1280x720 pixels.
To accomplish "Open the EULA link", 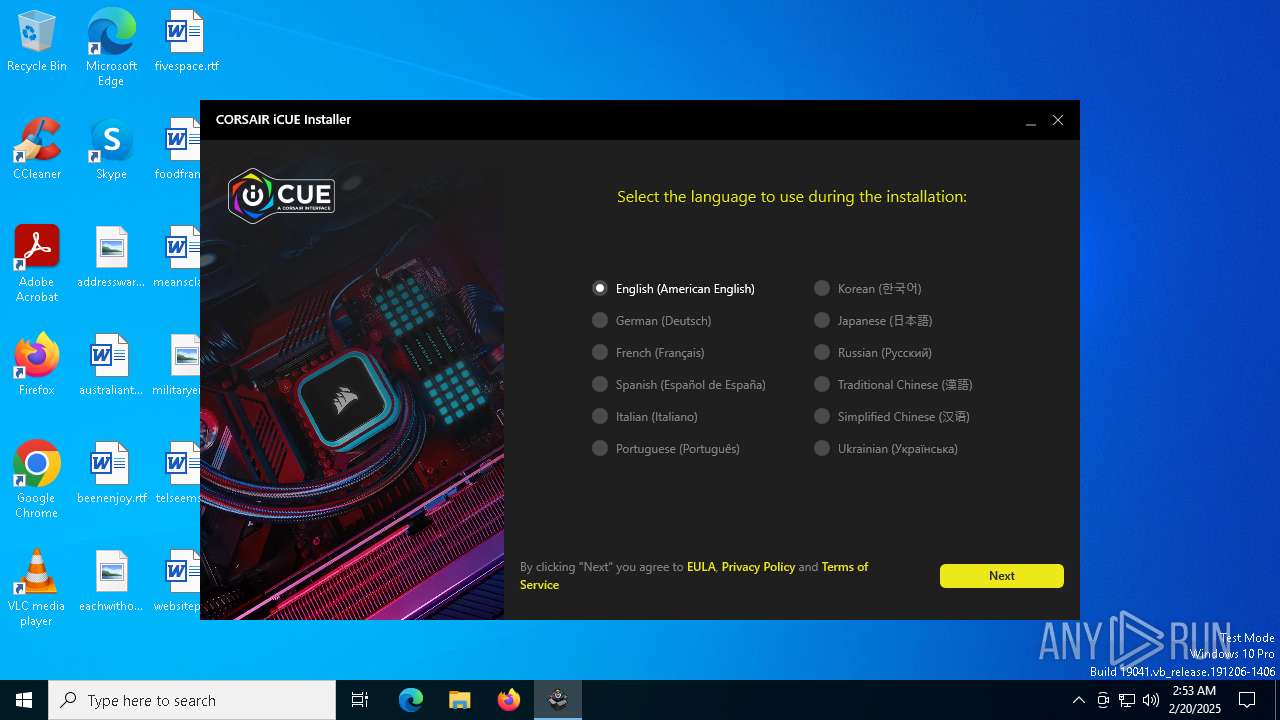I will 701,567.
